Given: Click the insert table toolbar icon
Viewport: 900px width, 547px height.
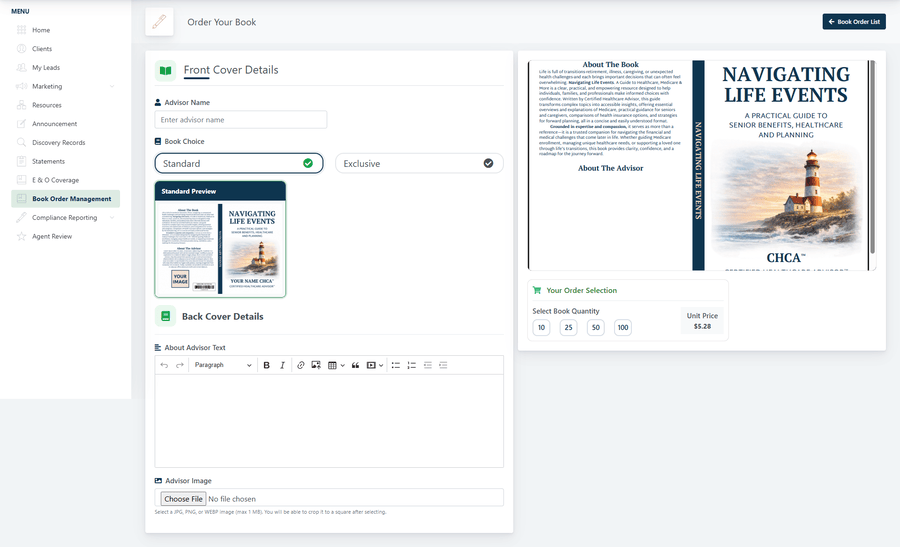Looking at the screenshot, I should (x=332, y=365).
